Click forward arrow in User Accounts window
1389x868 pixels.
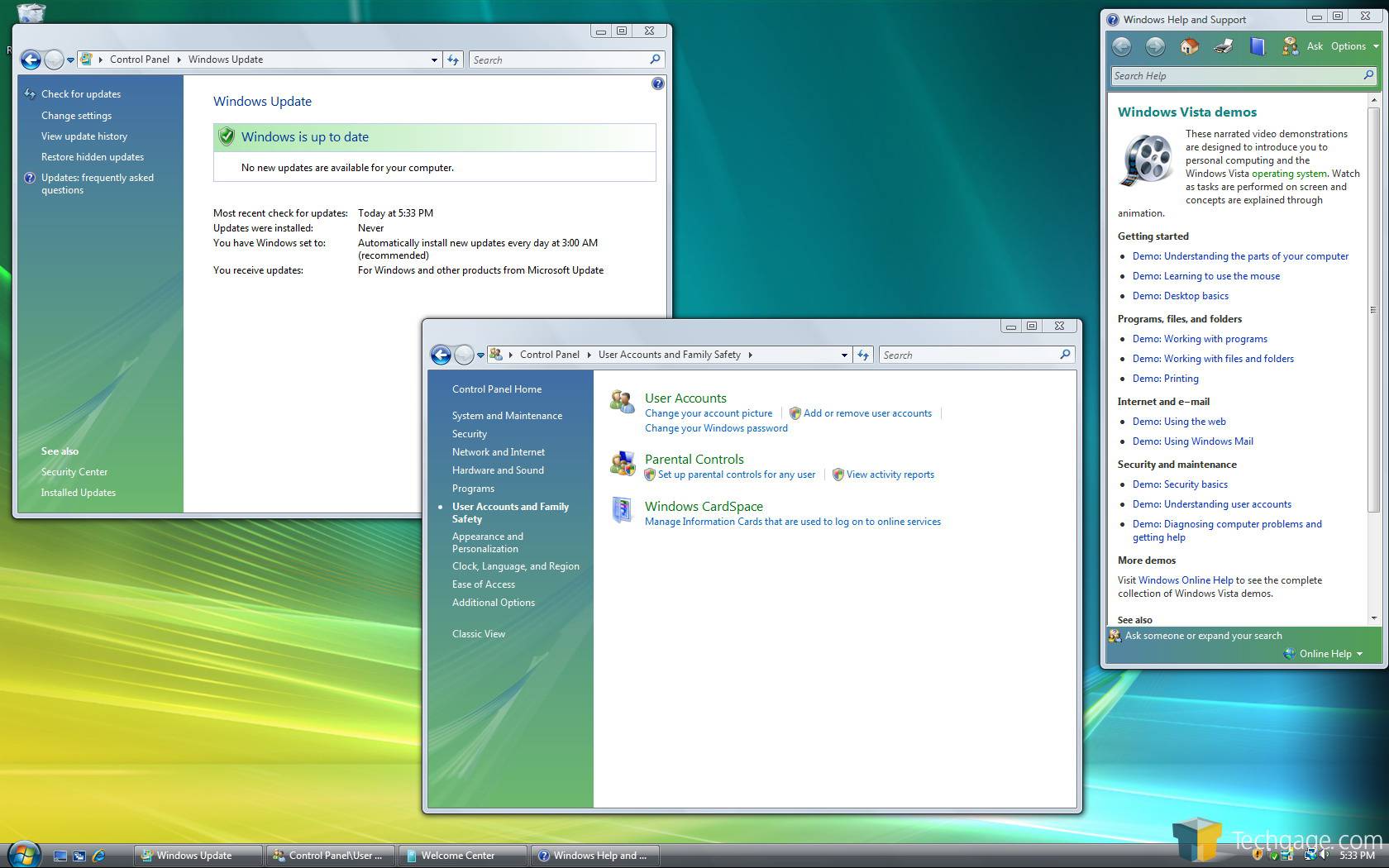click(464, 355)
